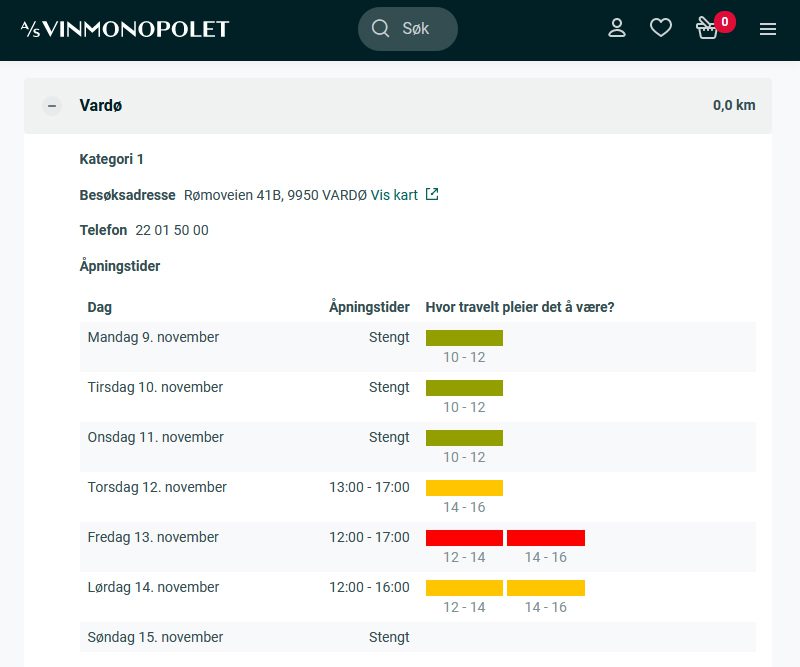
Task: Click the green bar for Onsdag
Action: tap(464, 438)
